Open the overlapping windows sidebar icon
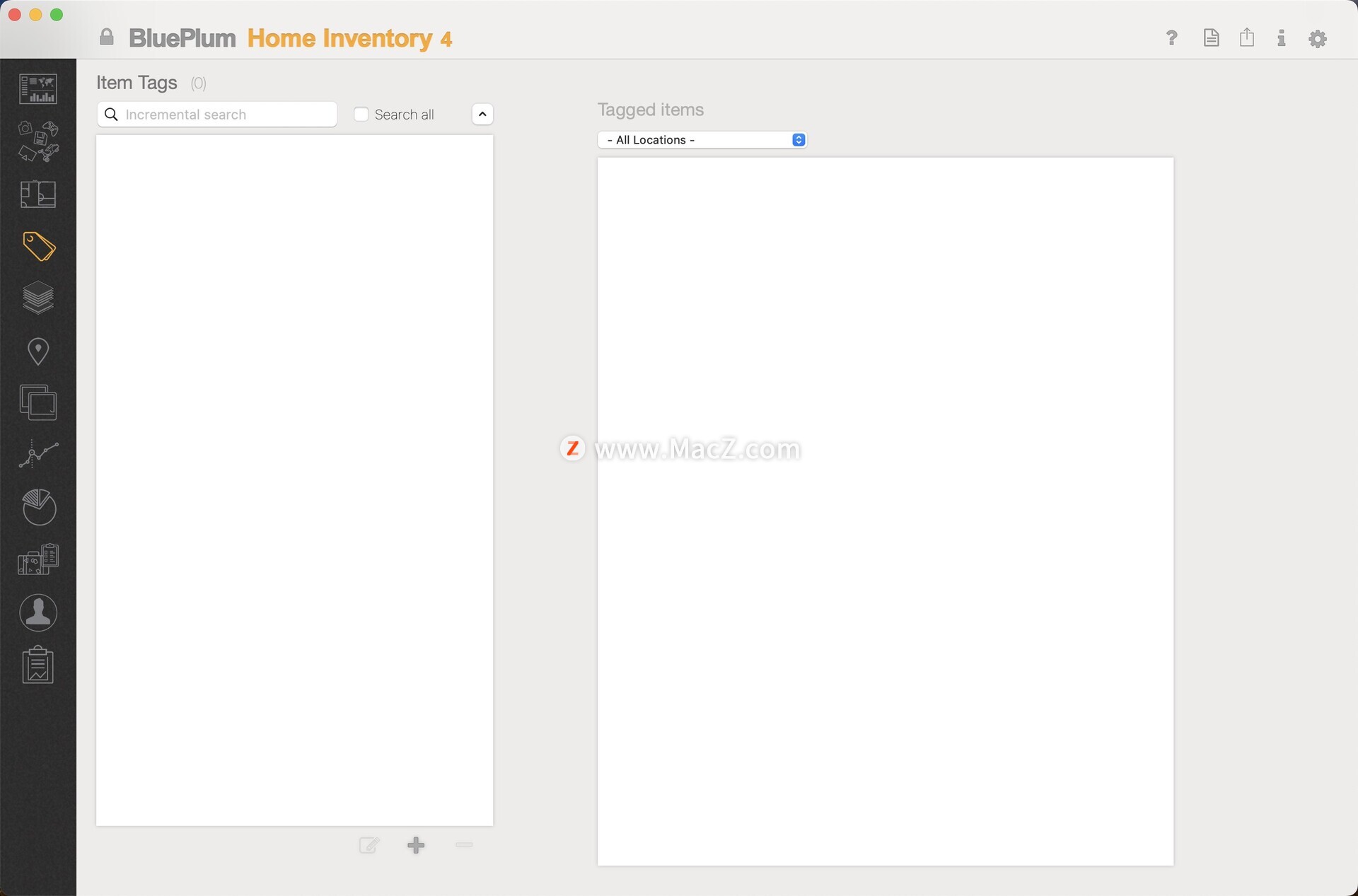Screen dimensions: 1358x896 (x=38, y=402)
